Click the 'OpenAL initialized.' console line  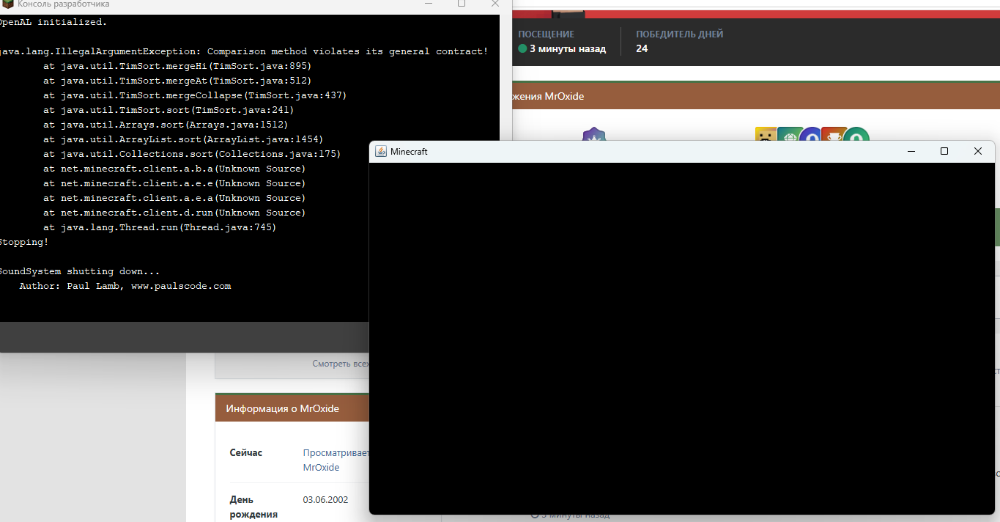[x=53, y=22]
